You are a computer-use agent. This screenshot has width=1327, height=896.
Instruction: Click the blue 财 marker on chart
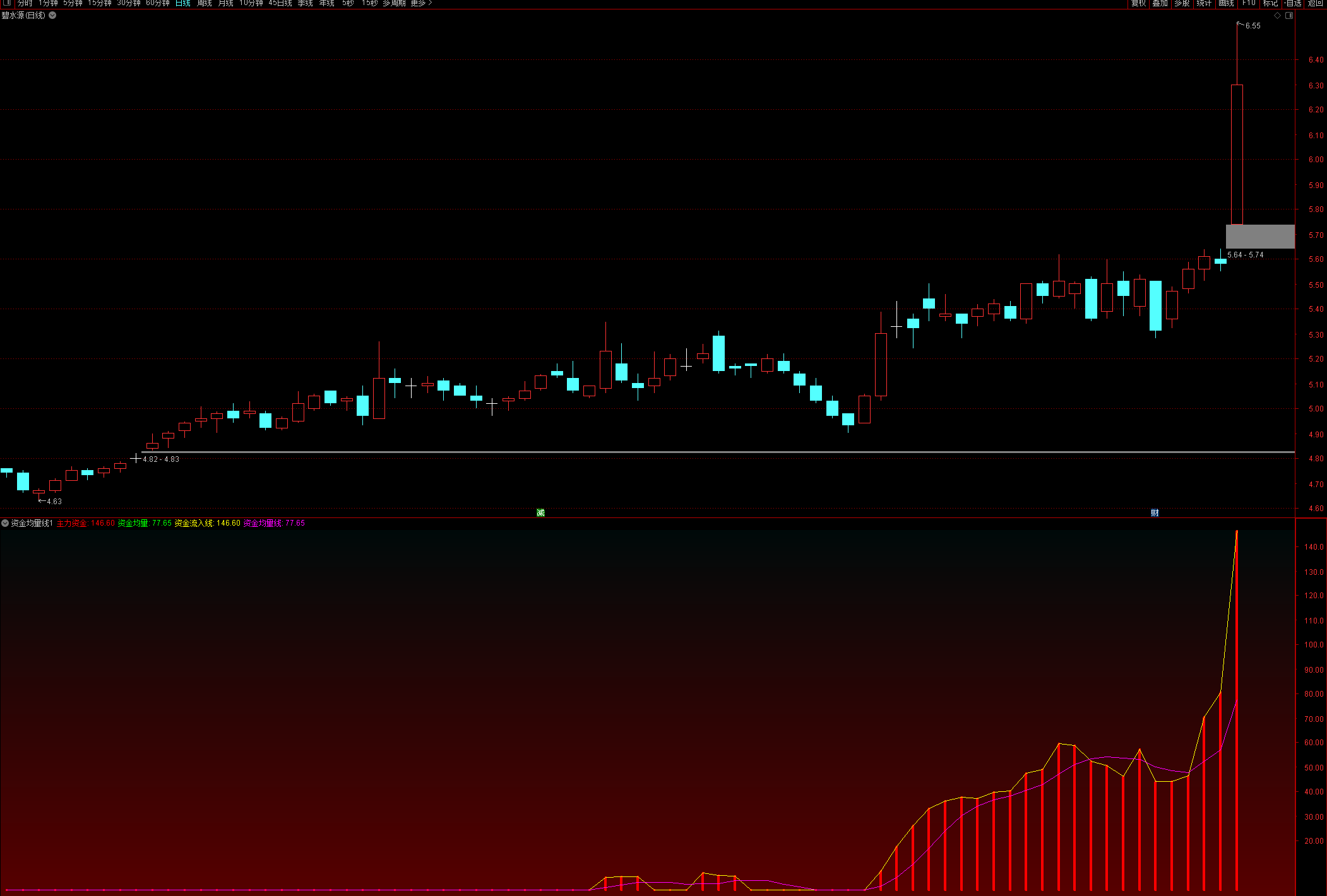click(x=1155, y=512)
